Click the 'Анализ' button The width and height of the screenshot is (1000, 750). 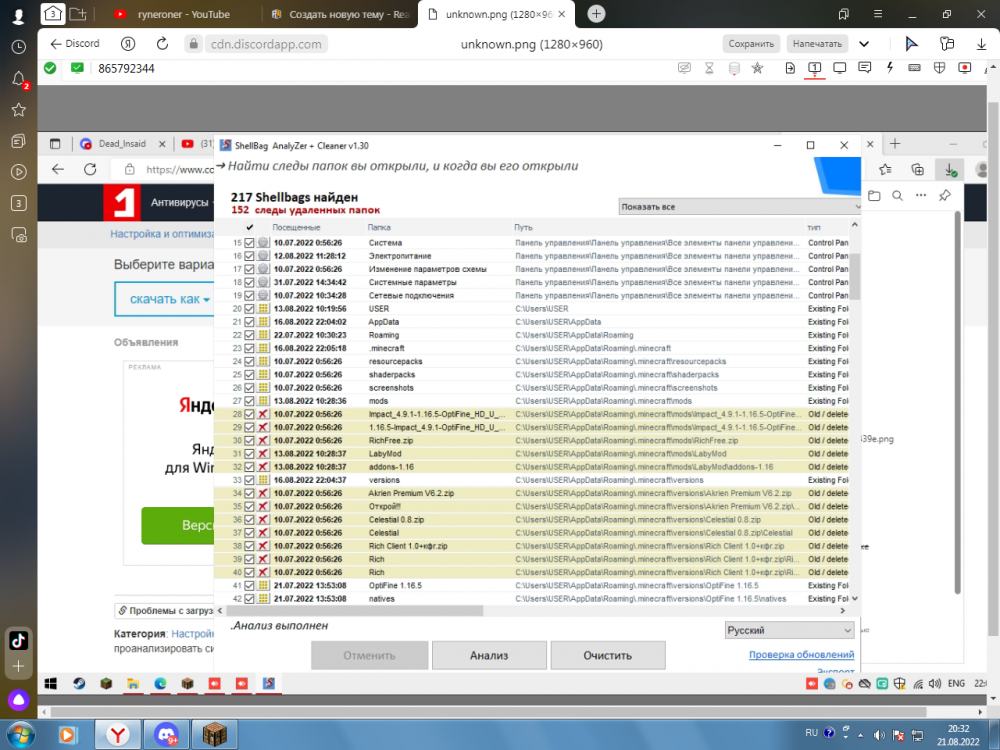tap(489, 656)
